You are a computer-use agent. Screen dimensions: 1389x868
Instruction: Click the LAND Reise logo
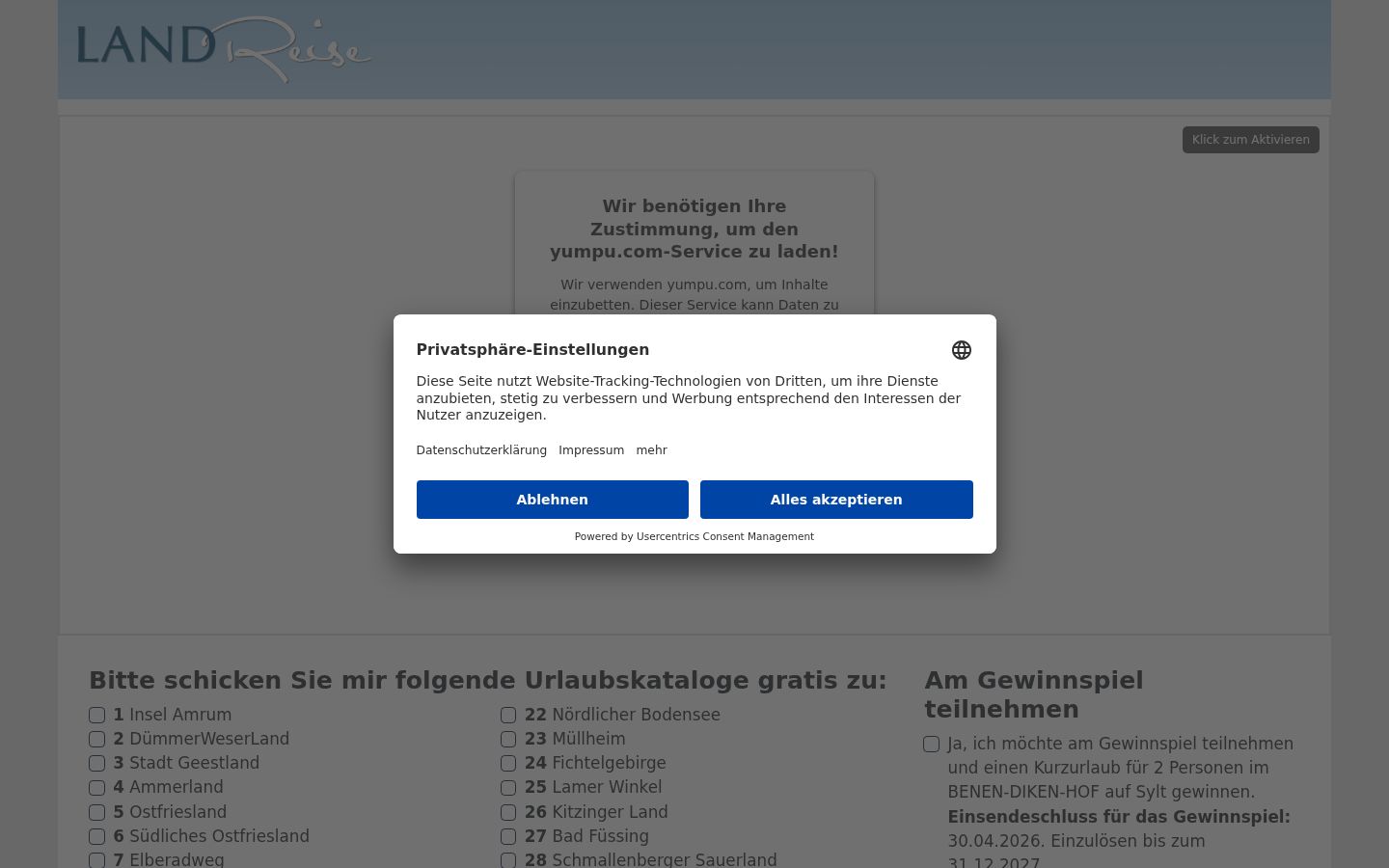[224, 49]
